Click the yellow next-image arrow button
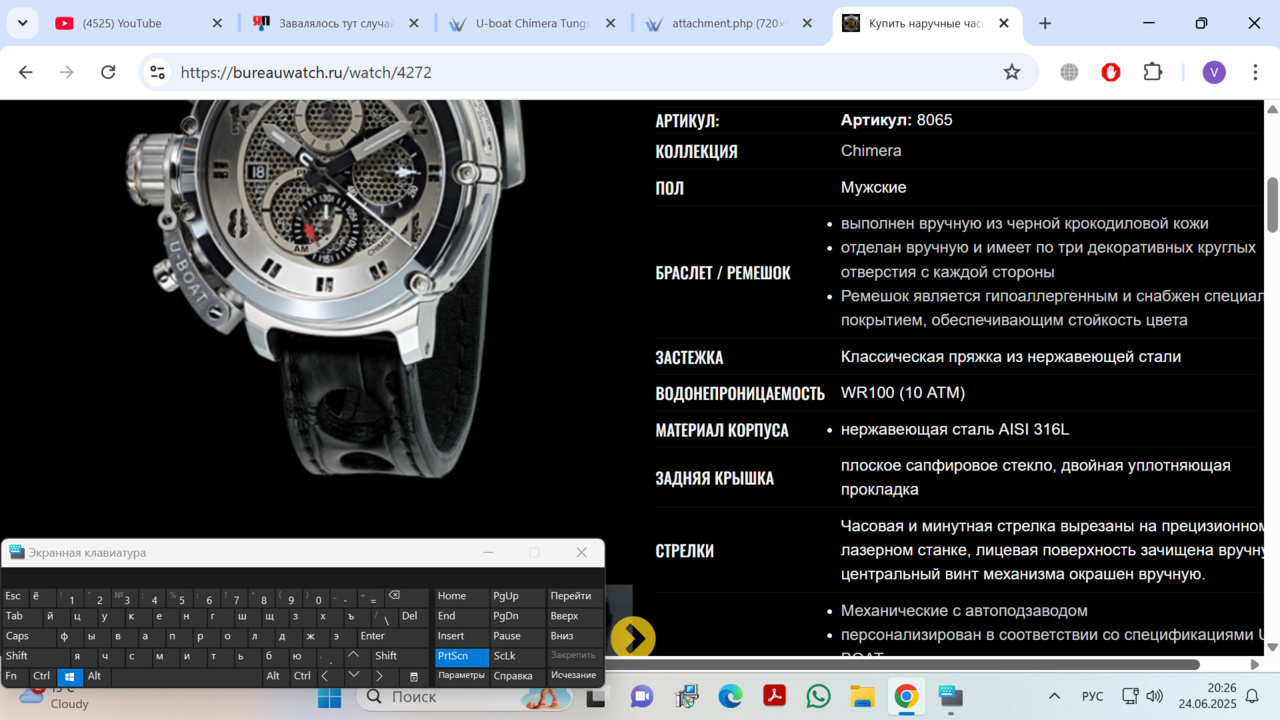Viewport: 1280px width, 720px height. point(633,638)
